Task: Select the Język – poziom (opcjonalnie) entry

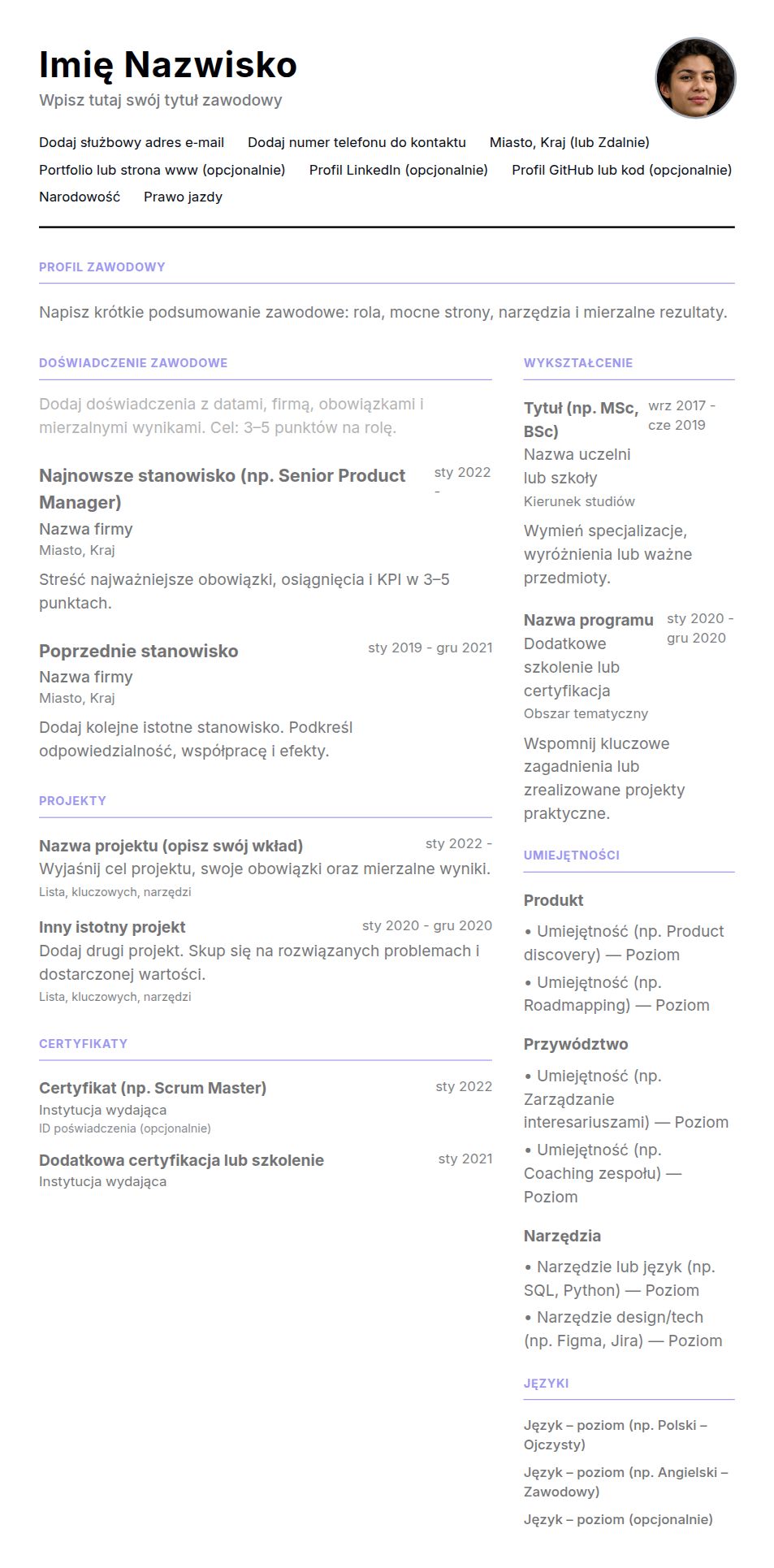Action: click(618, 1519)
